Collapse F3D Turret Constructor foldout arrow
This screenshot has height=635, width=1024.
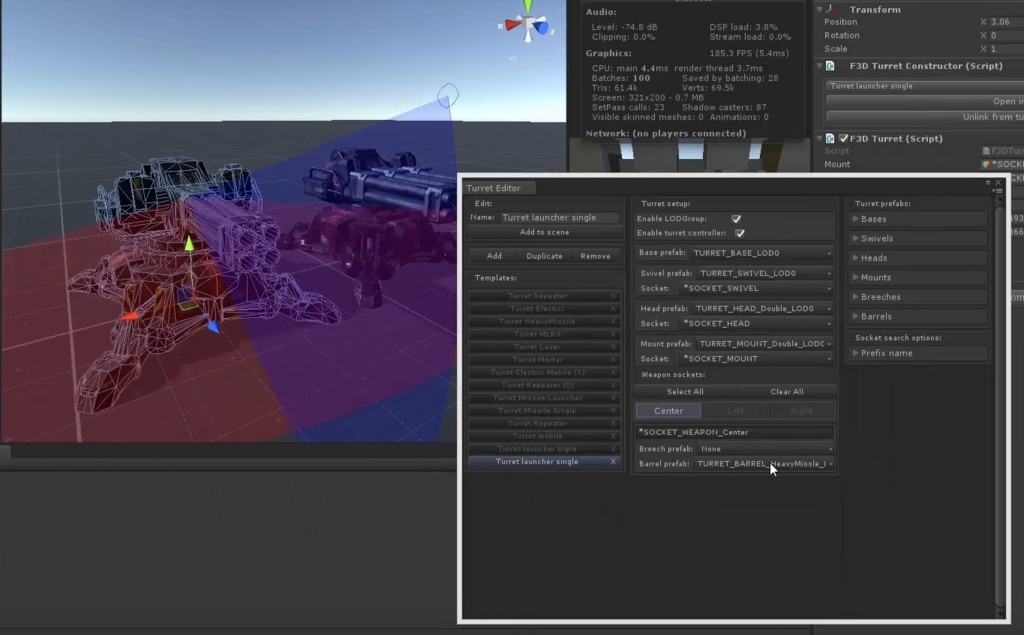[x=820, y=66]
